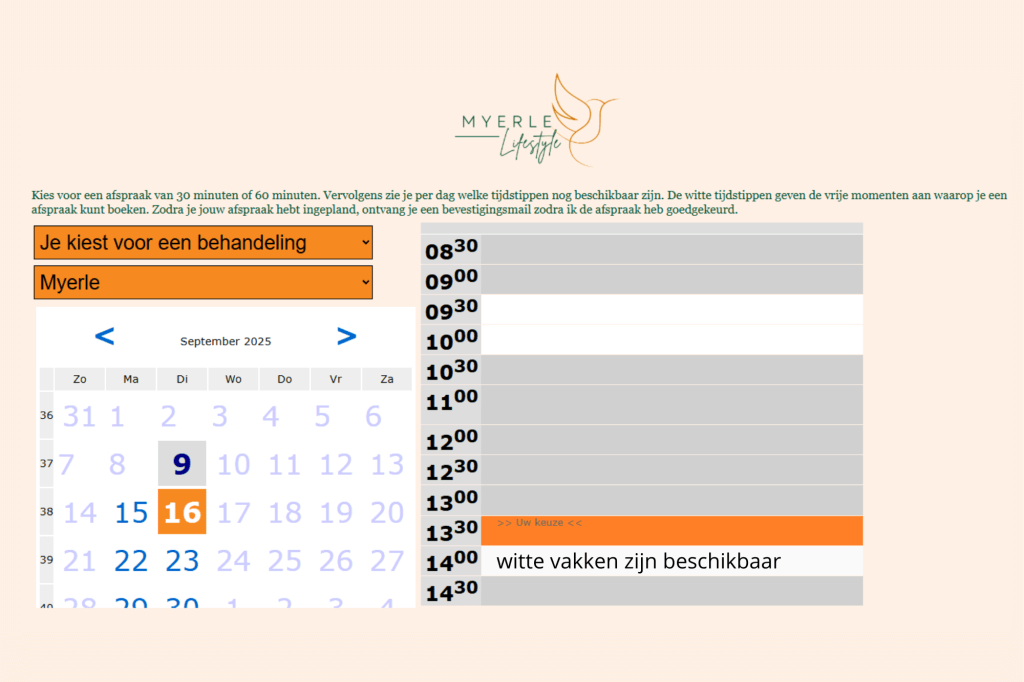Go to next month with right arrow
Screen dimensions: 1024x682
346,337
